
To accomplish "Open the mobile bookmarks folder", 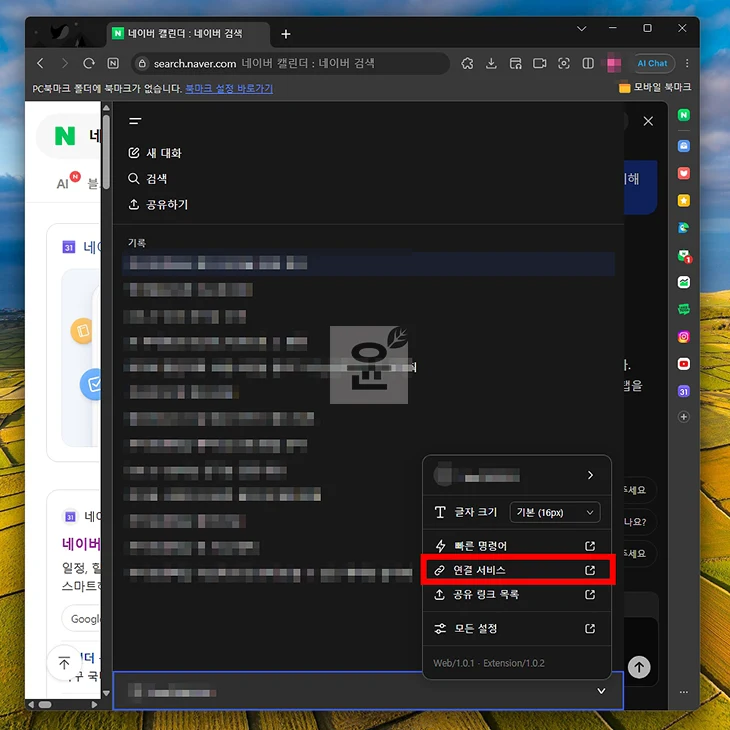I will pos(655,87).
